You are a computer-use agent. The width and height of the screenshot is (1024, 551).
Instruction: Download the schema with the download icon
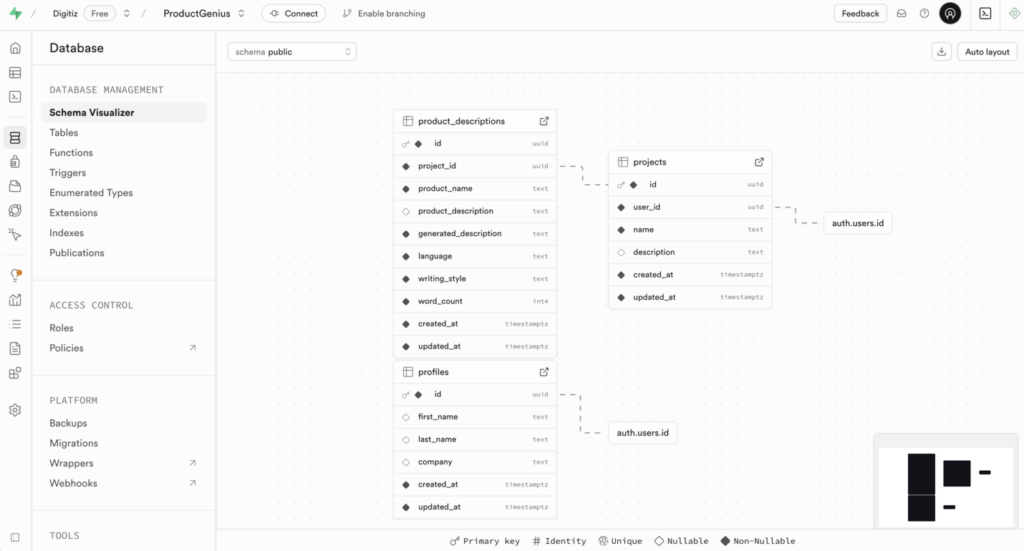[x=941, y=52]
